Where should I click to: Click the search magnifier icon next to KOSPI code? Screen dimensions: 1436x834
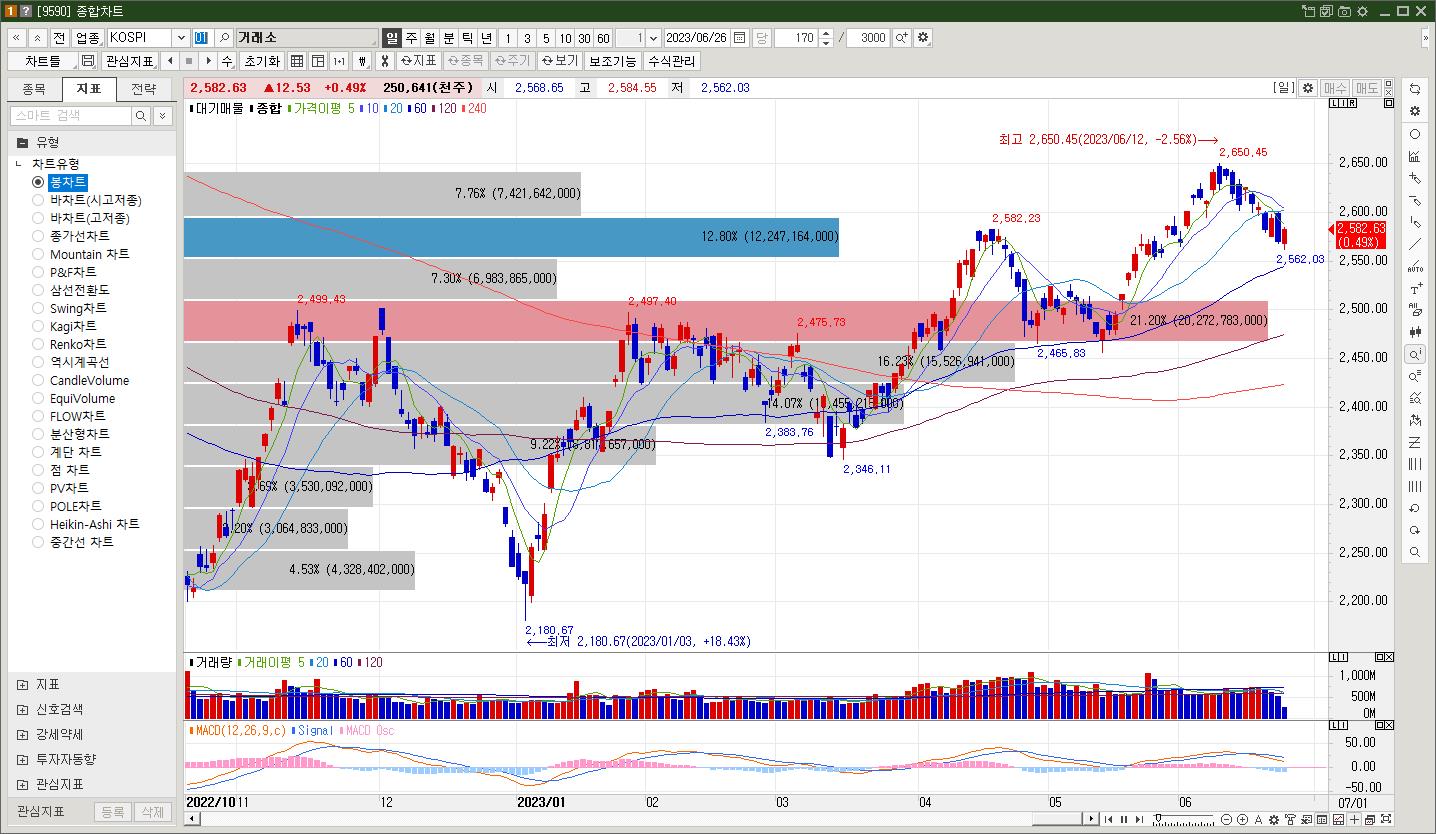click(x=225, y=38)
